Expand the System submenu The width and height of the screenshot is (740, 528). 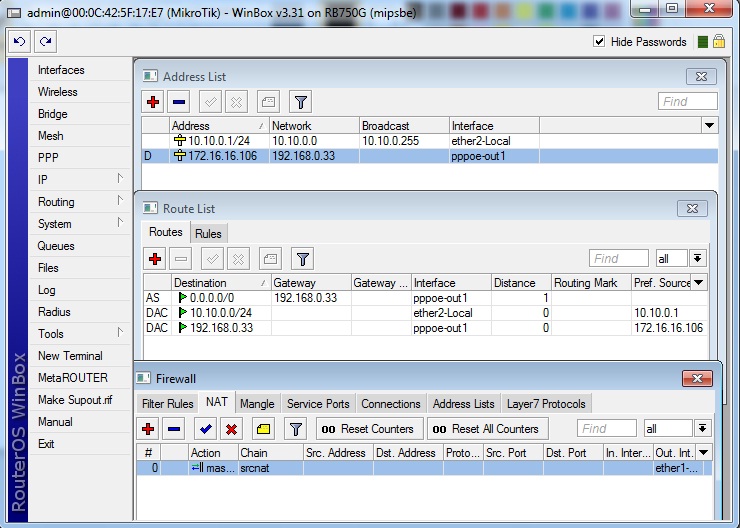click(x=79, y=224)
